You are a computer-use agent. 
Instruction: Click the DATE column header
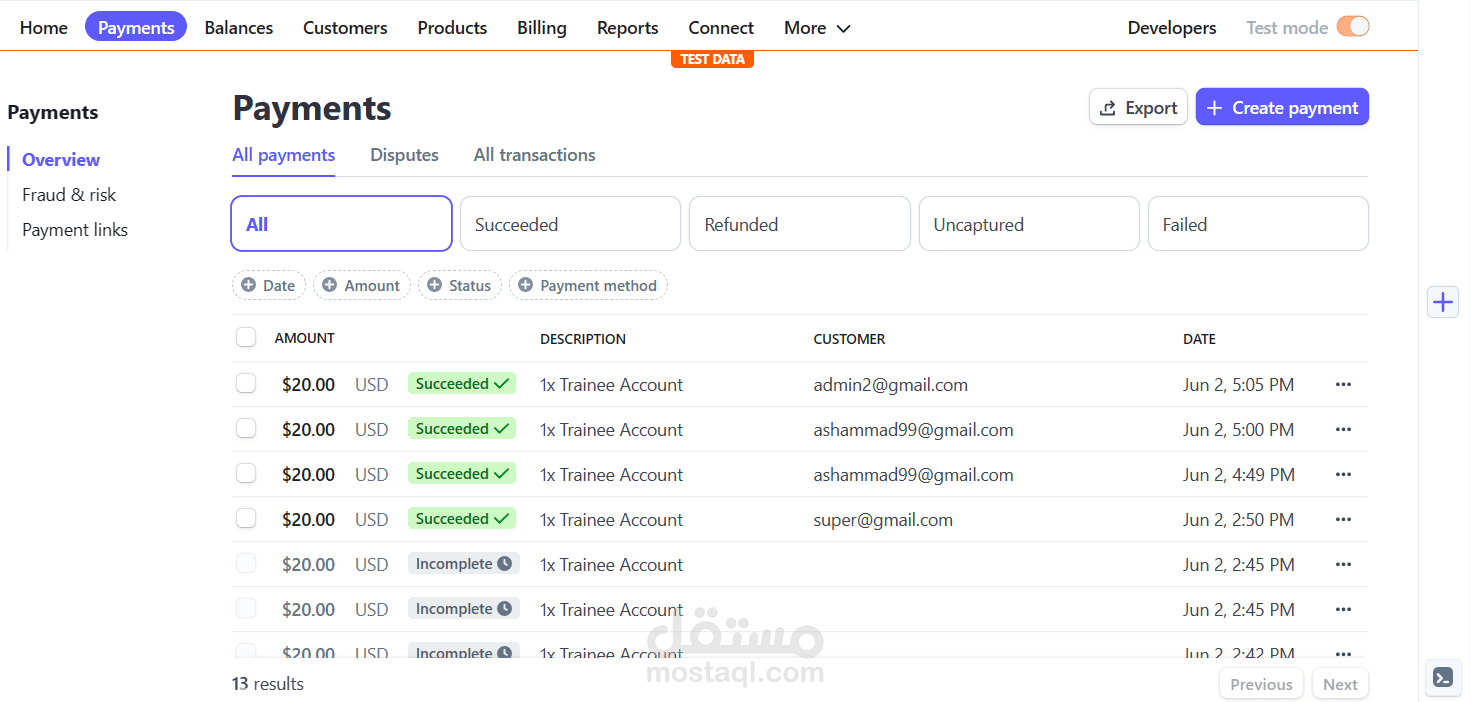(1199, 339)
